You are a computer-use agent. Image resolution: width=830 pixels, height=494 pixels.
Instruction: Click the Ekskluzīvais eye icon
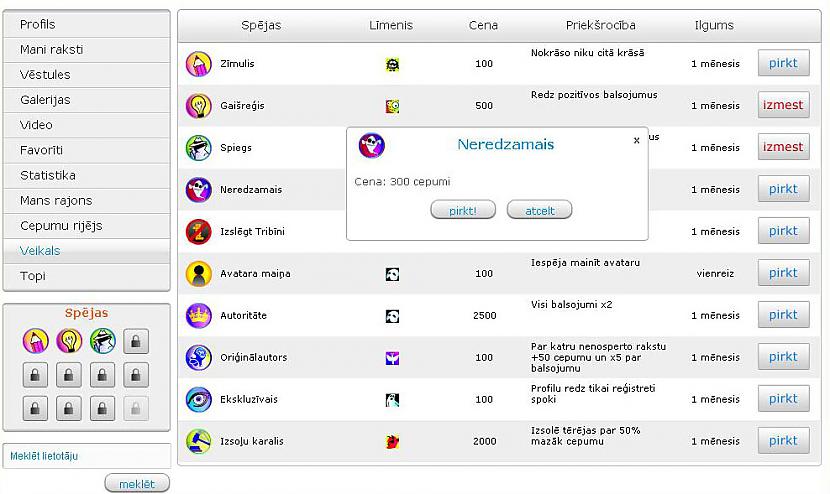[199, 399]
